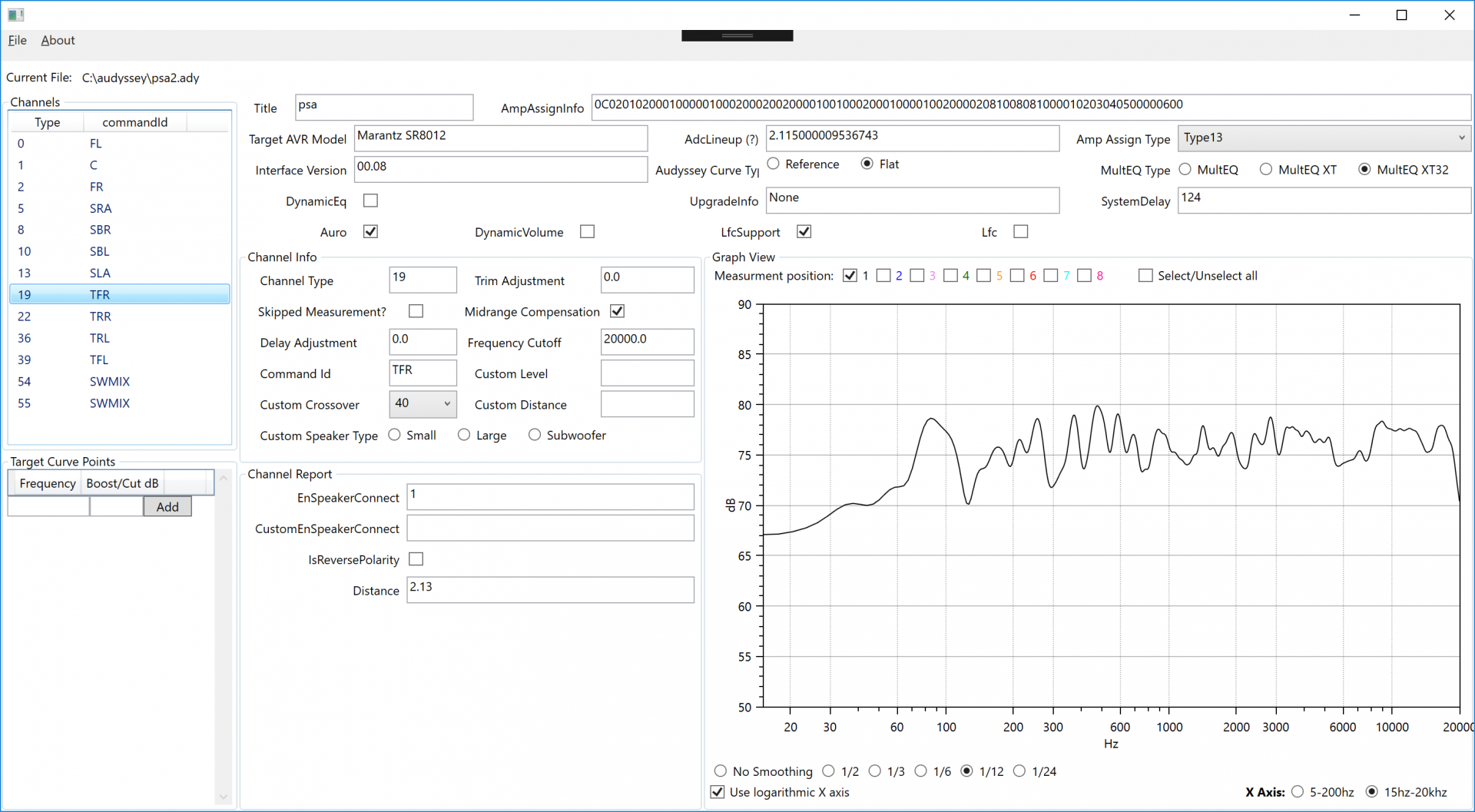The image size is (1475, 812).
Task: Click the commandId column header
Action: (134, 122)
